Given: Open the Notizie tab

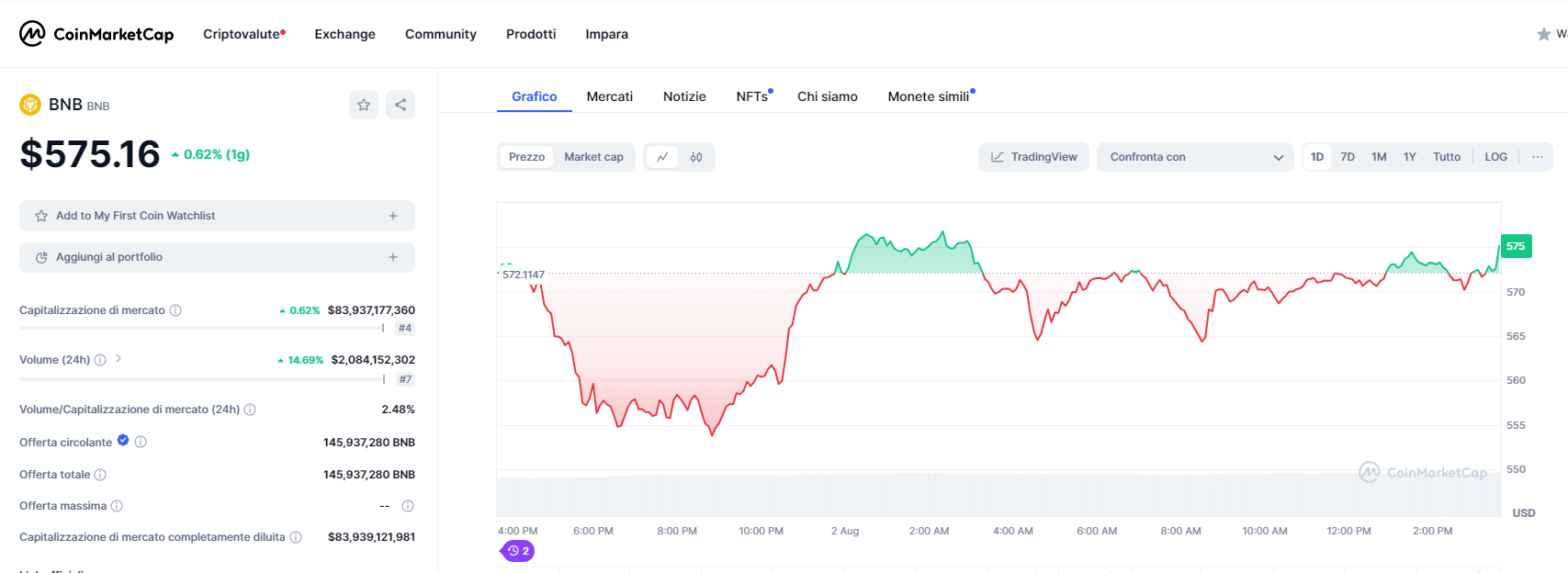Looking at the screenshot, I should pyautogui.click(x=684, y=96).
